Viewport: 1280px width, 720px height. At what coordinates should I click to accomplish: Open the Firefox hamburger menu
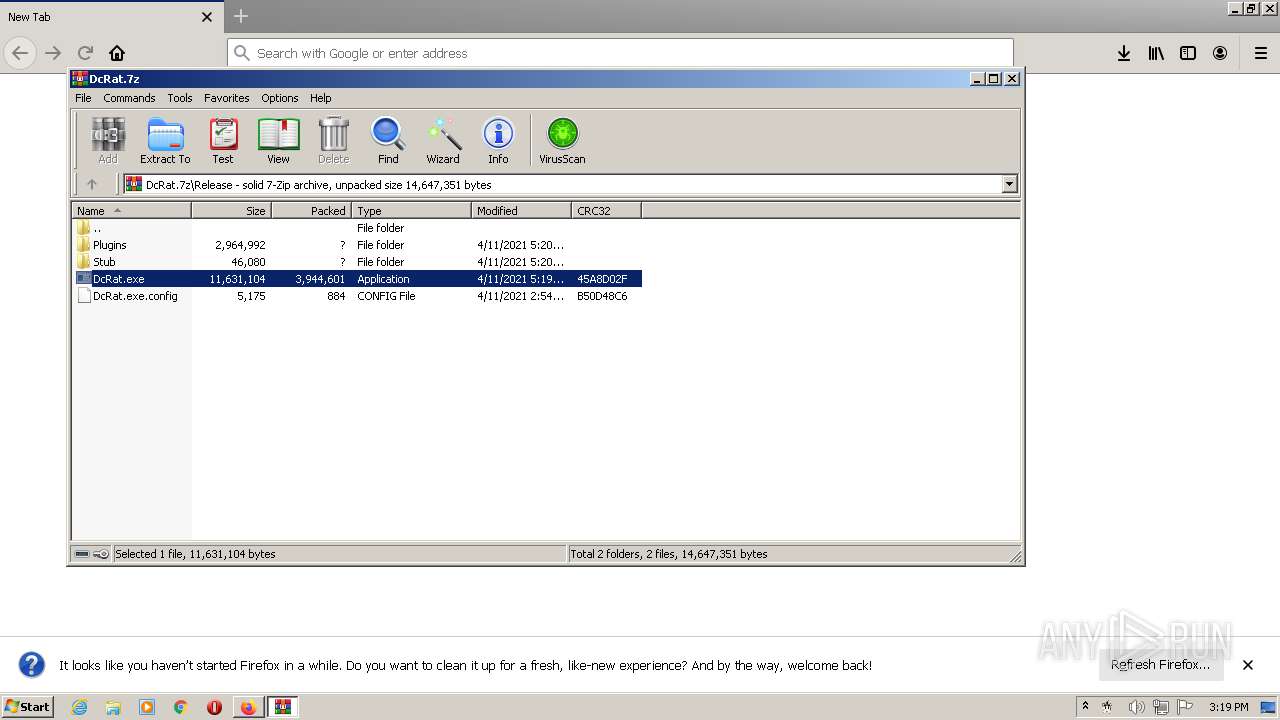(1261, 53)
